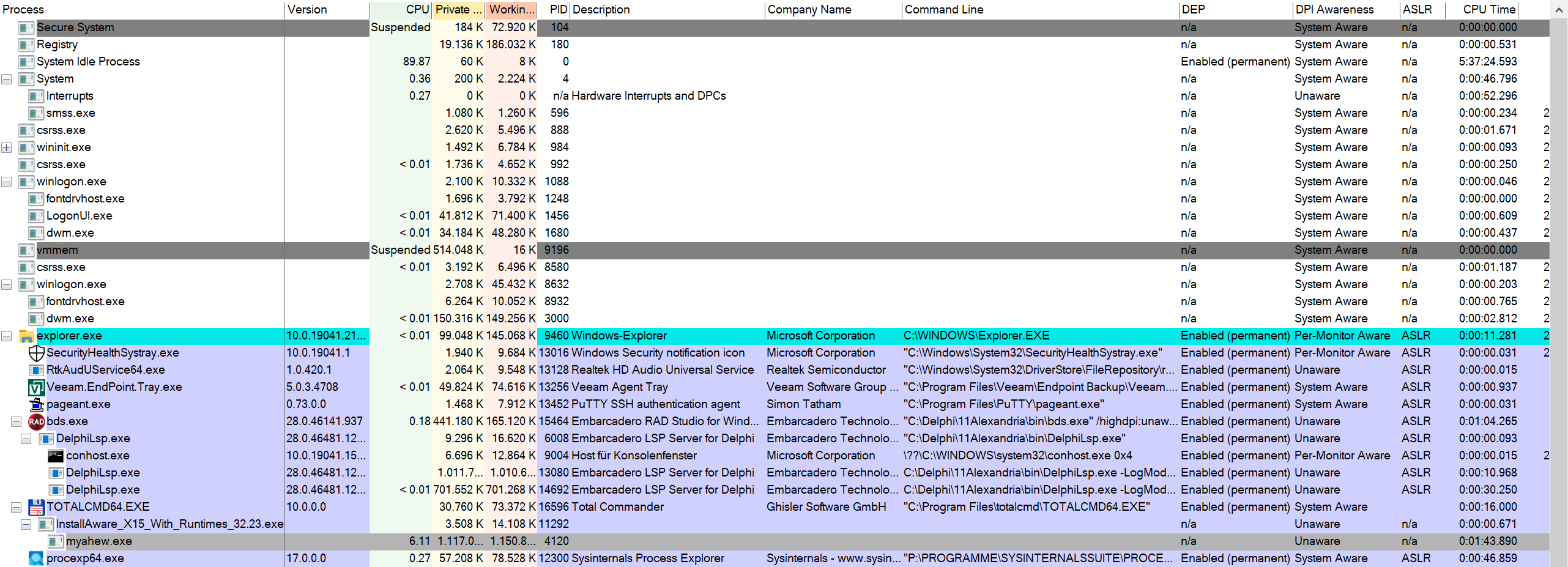
Task: Sort by the ASLR column header
Action: click(1422, 9)
